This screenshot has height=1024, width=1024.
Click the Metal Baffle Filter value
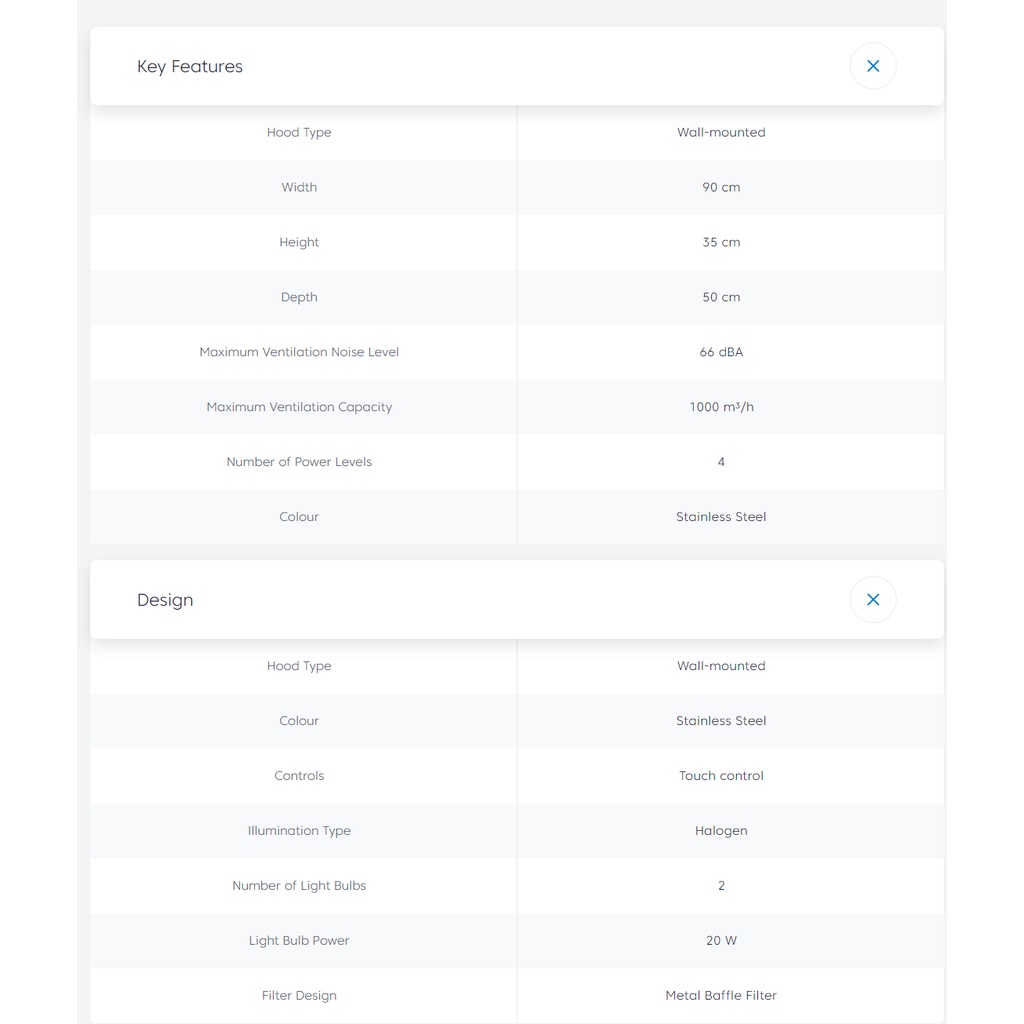[x=721, y=996]
